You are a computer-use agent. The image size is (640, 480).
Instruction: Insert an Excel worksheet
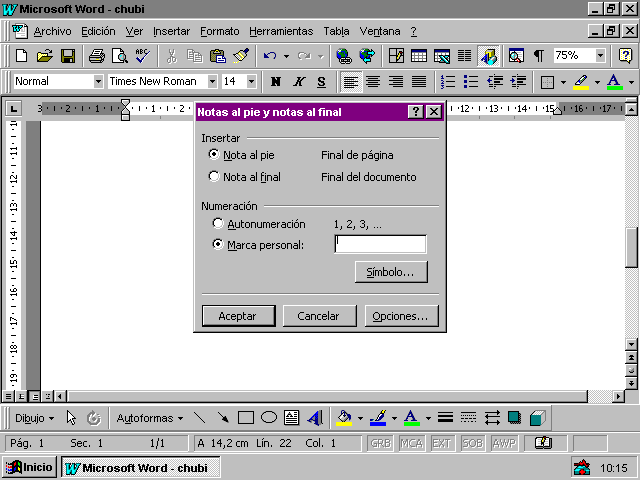(442, 56)
